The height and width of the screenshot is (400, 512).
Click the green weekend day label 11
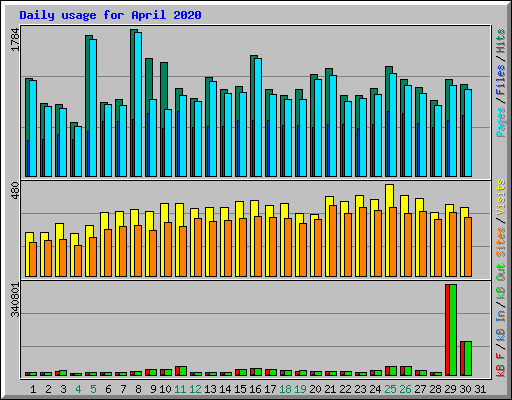tap(180, 389)
